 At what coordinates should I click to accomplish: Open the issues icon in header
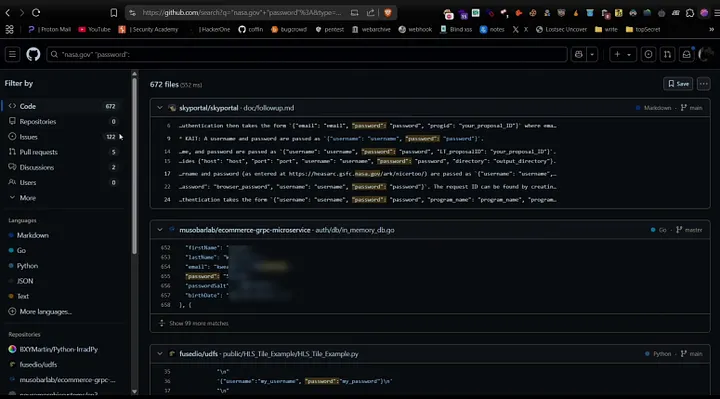(x=648, y=55)
